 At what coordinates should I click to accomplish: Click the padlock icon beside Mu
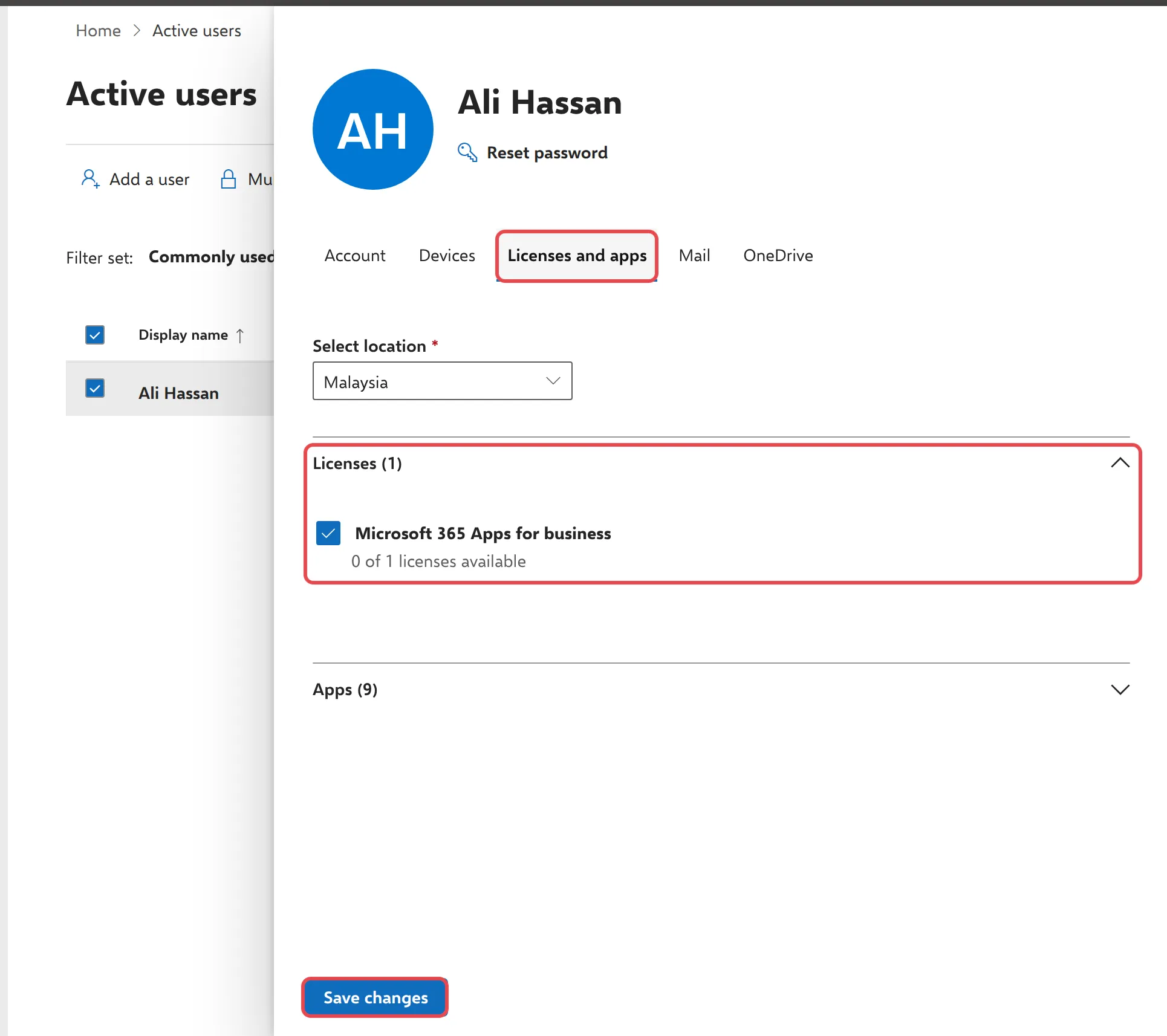coord(228,179)
